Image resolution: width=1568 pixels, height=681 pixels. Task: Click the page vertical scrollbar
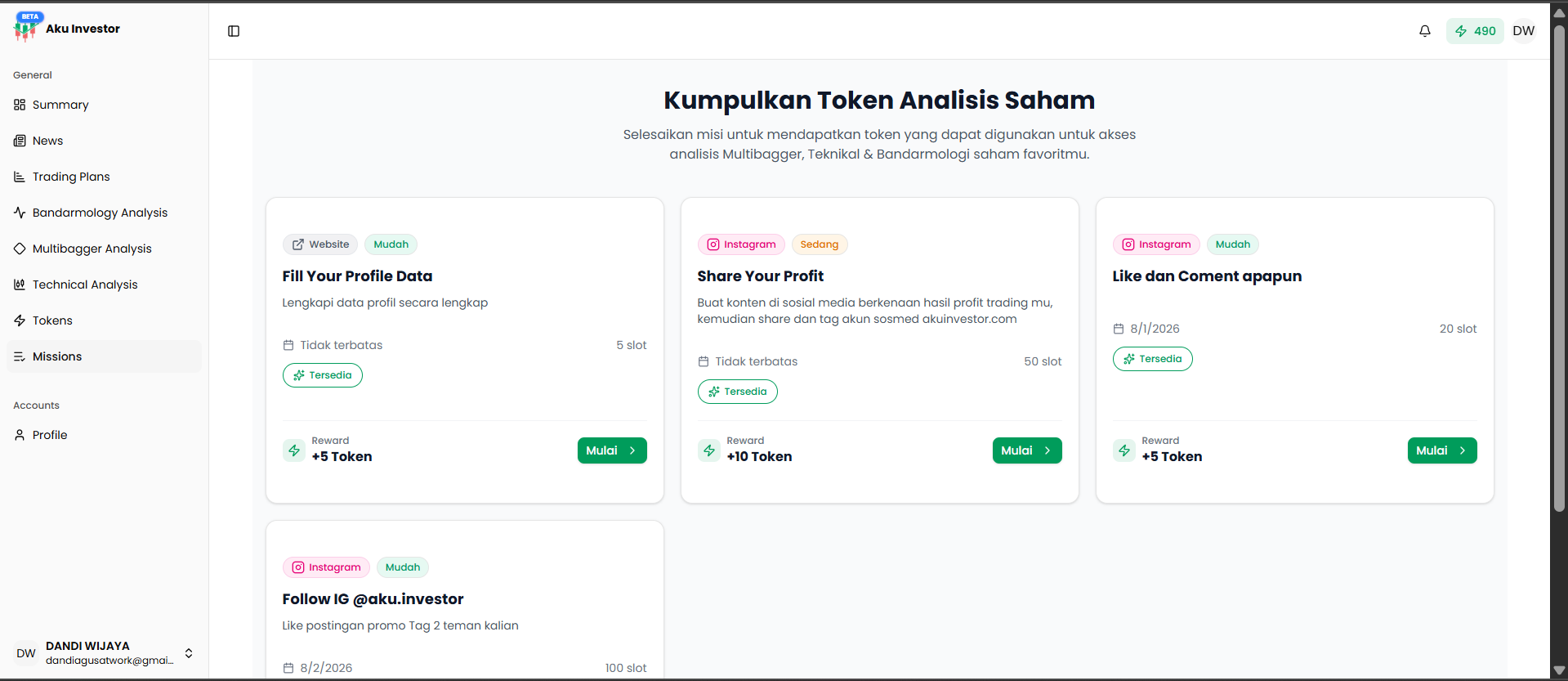[1559, 270]
